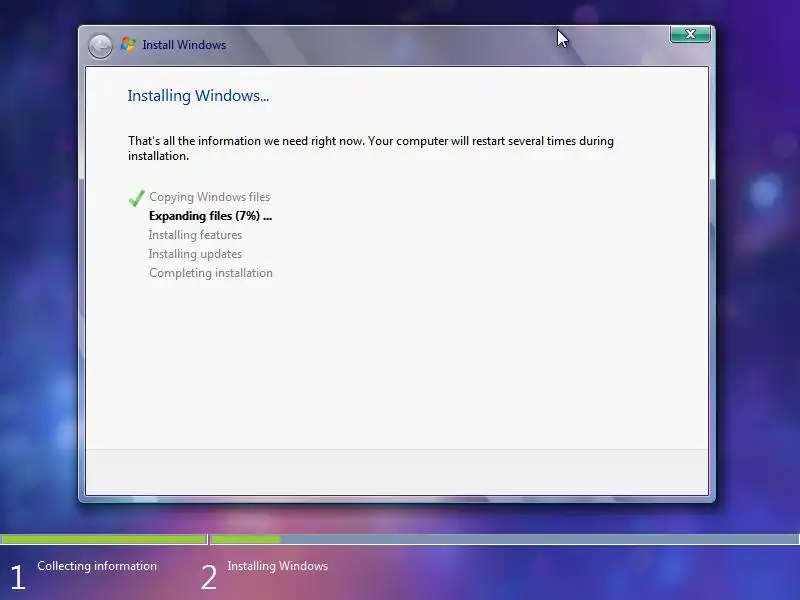
Task: Click the 'Collecting information' stage label
Action: point(97,566)
